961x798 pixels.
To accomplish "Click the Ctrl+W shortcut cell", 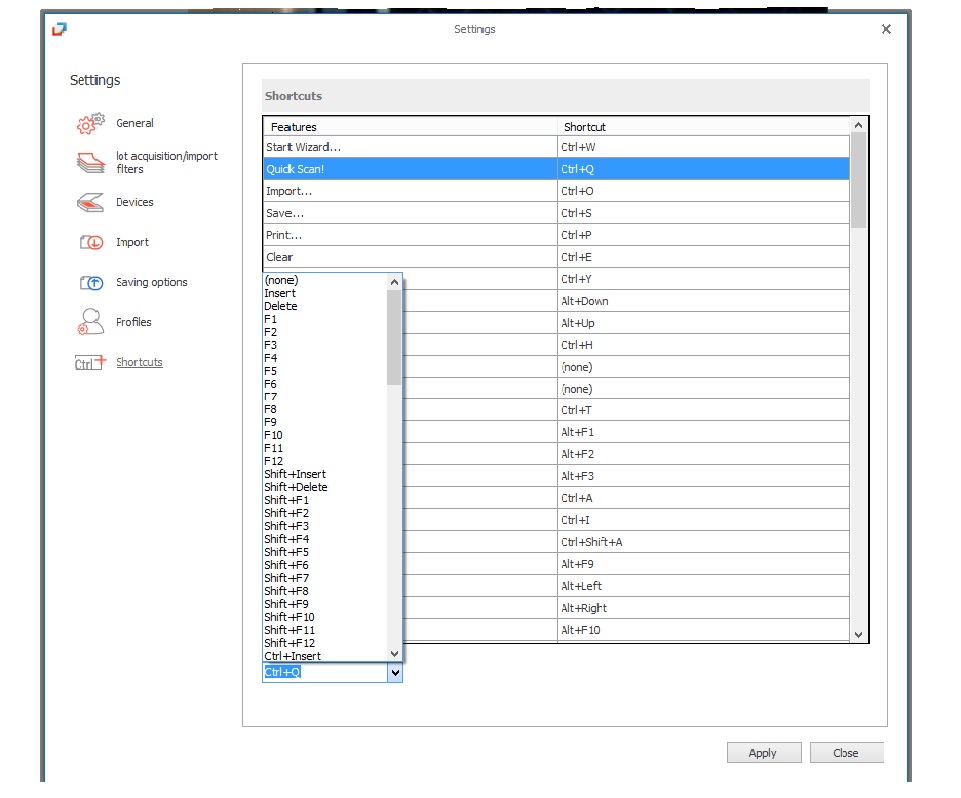I will 704,147.
